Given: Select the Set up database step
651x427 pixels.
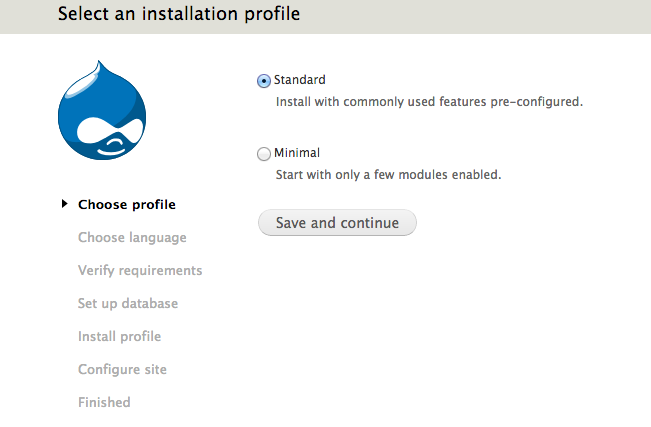Looking at the screenshot, I should coord(128,304).
